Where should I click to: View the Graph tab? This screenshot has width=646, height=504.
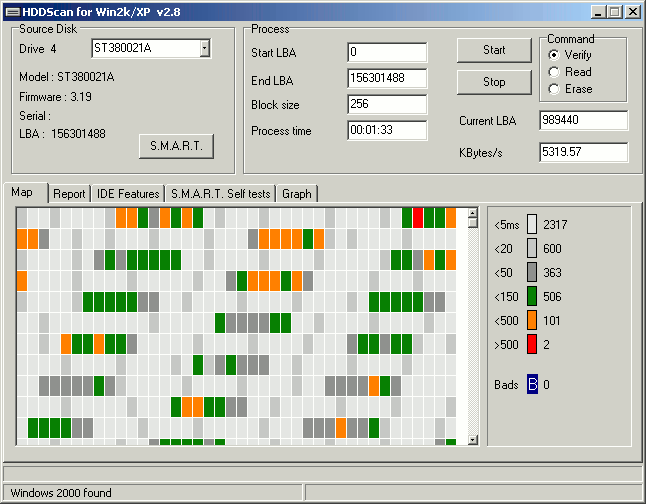(296, 194)
